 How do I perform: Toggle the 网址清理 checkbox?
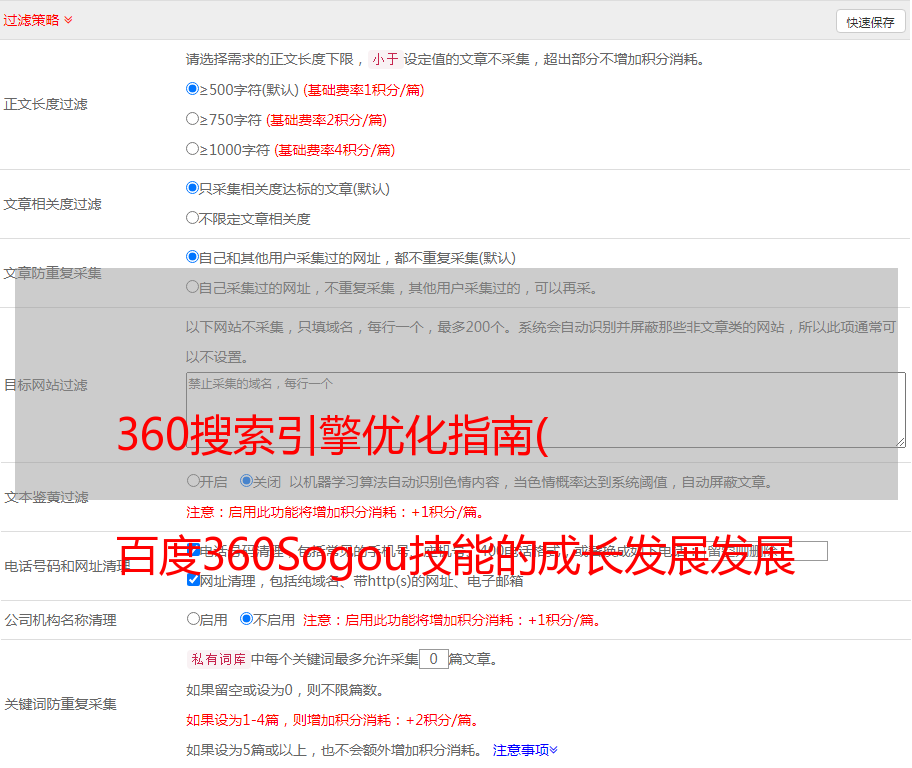pyautogui.click(x=194, y=579)
